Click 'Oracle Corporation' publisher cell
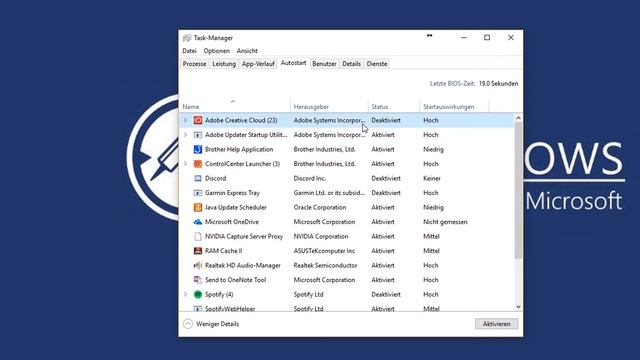The image size is (640, 360). [320, 207]
